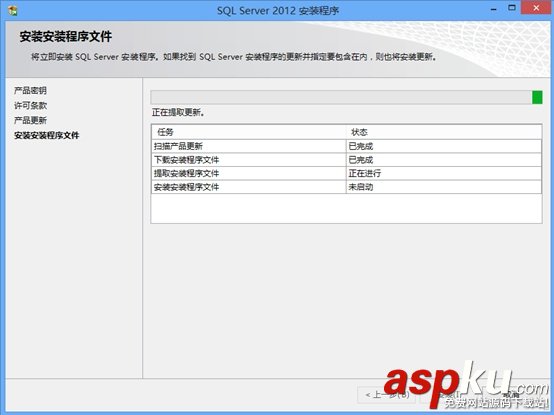Click the < 上一步(B) back button
Screen dimensions: 554x415
click(x=387, y=395)
